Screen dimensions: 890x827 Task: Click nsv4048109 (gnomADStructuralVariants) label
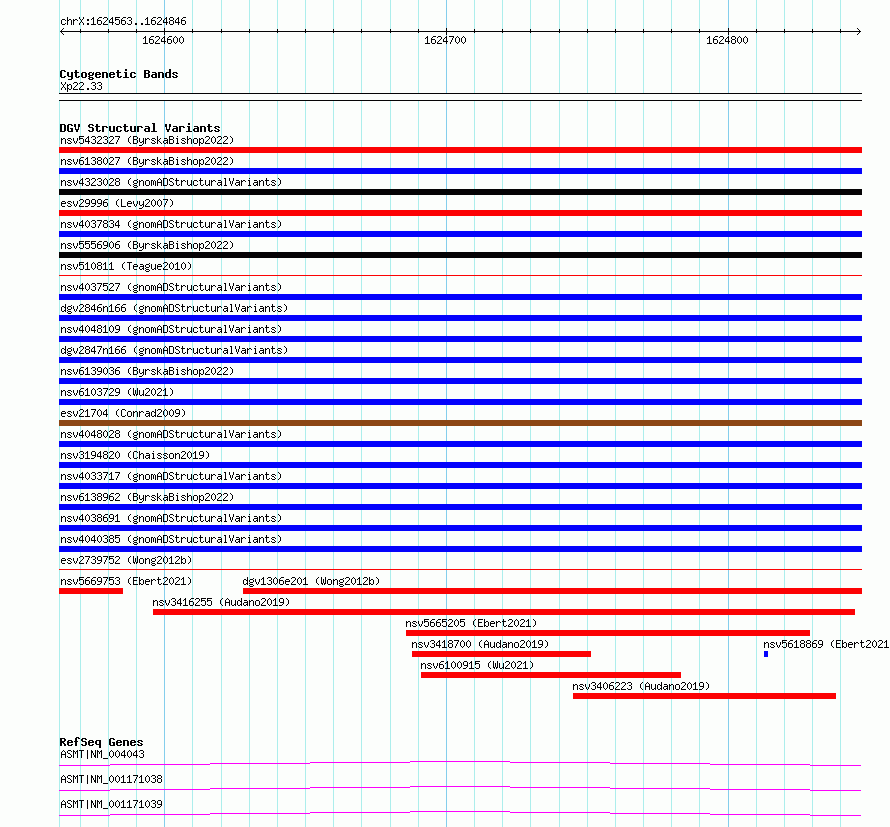pyautogui.click(x=171, y=329)
